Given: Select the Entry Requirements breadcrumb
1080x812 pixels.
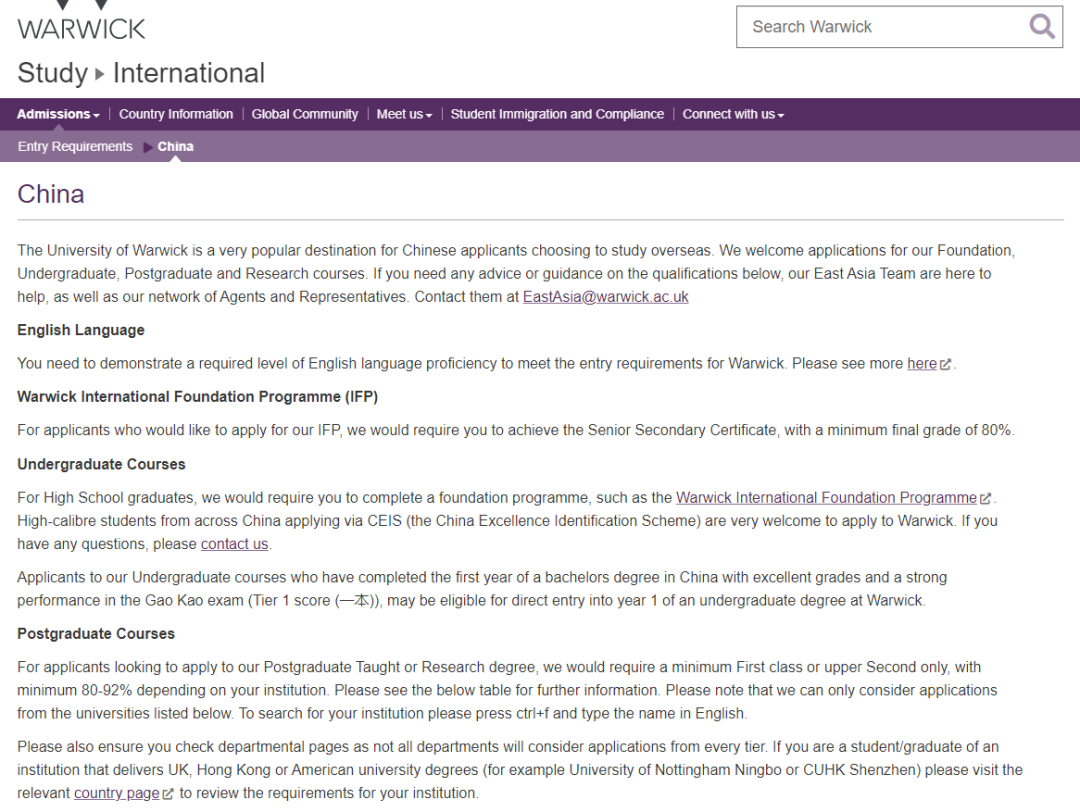Looking at the screenshot, I should 75,147.
